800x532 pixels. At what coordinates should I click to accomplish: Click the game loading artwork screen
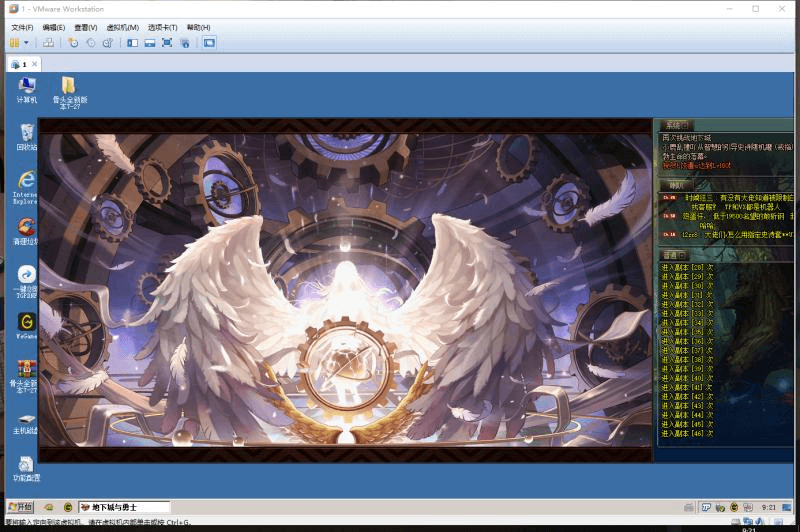(x=346, y=290)
